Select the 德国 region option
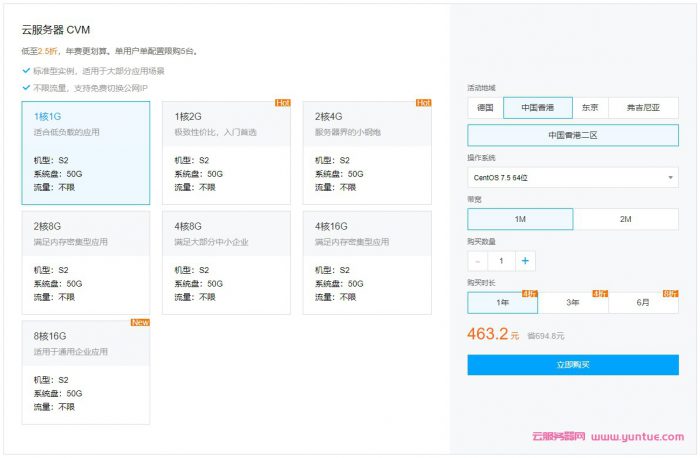Screen dimensions: 700x458 click(x=485, y=108)
